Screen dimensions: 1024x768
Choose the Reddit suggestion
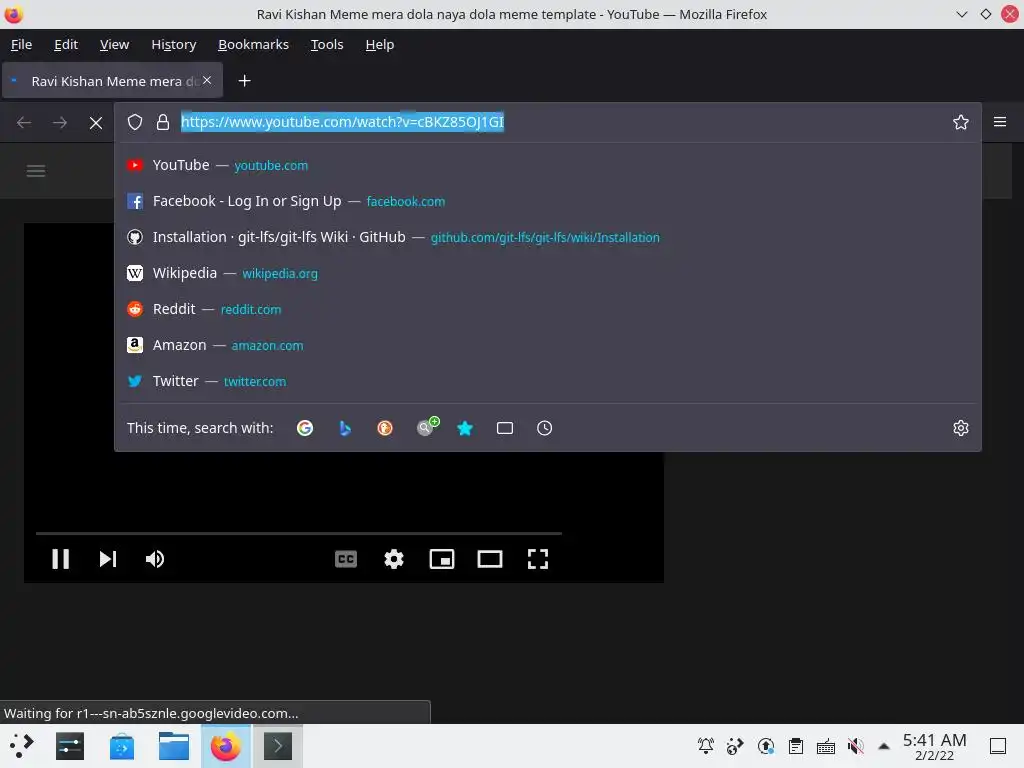[x=548, y=309]
